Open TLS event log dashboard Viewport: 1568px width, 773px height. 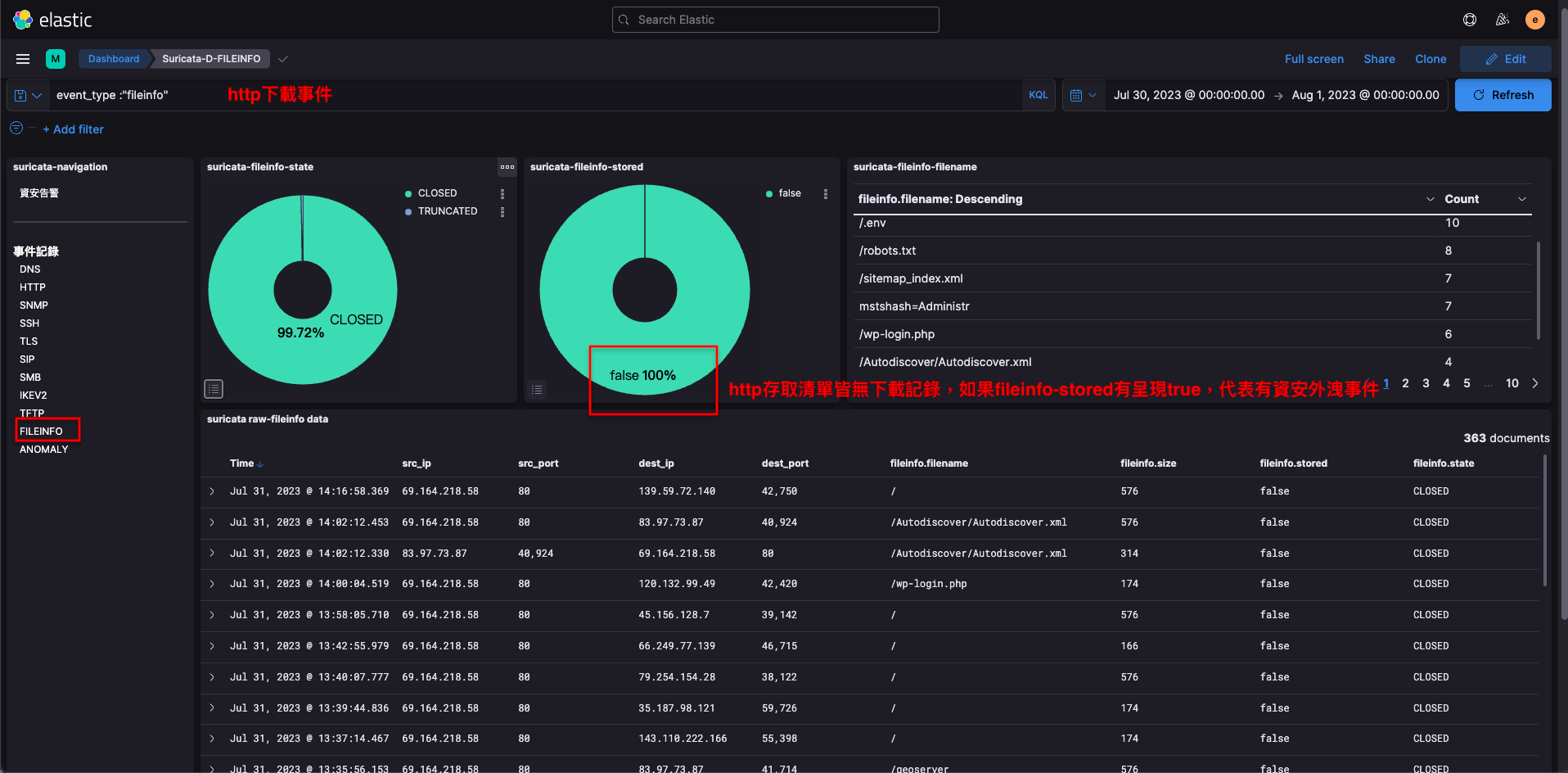point(29,341)
